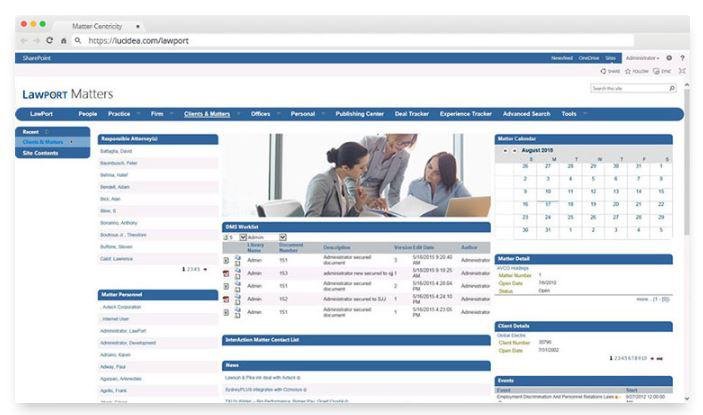Click the browser back arrow
Viewport: 703px width, 415px height.
(24, 41)
